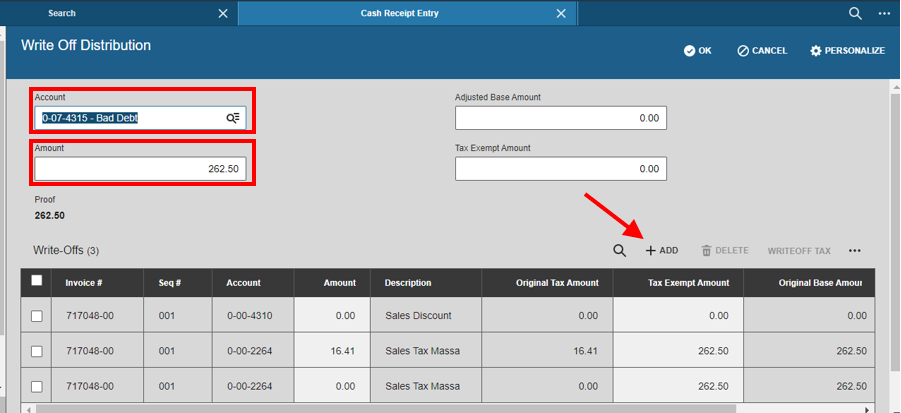Switch to the Search tab

point(61,13)
